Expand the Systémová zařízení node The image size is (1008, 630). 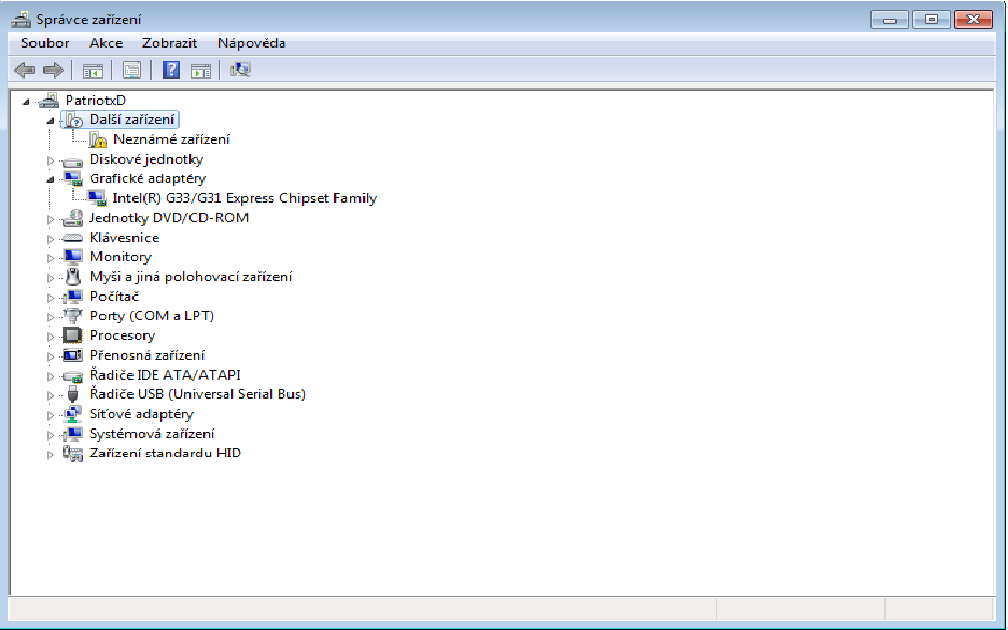point(50,435)
